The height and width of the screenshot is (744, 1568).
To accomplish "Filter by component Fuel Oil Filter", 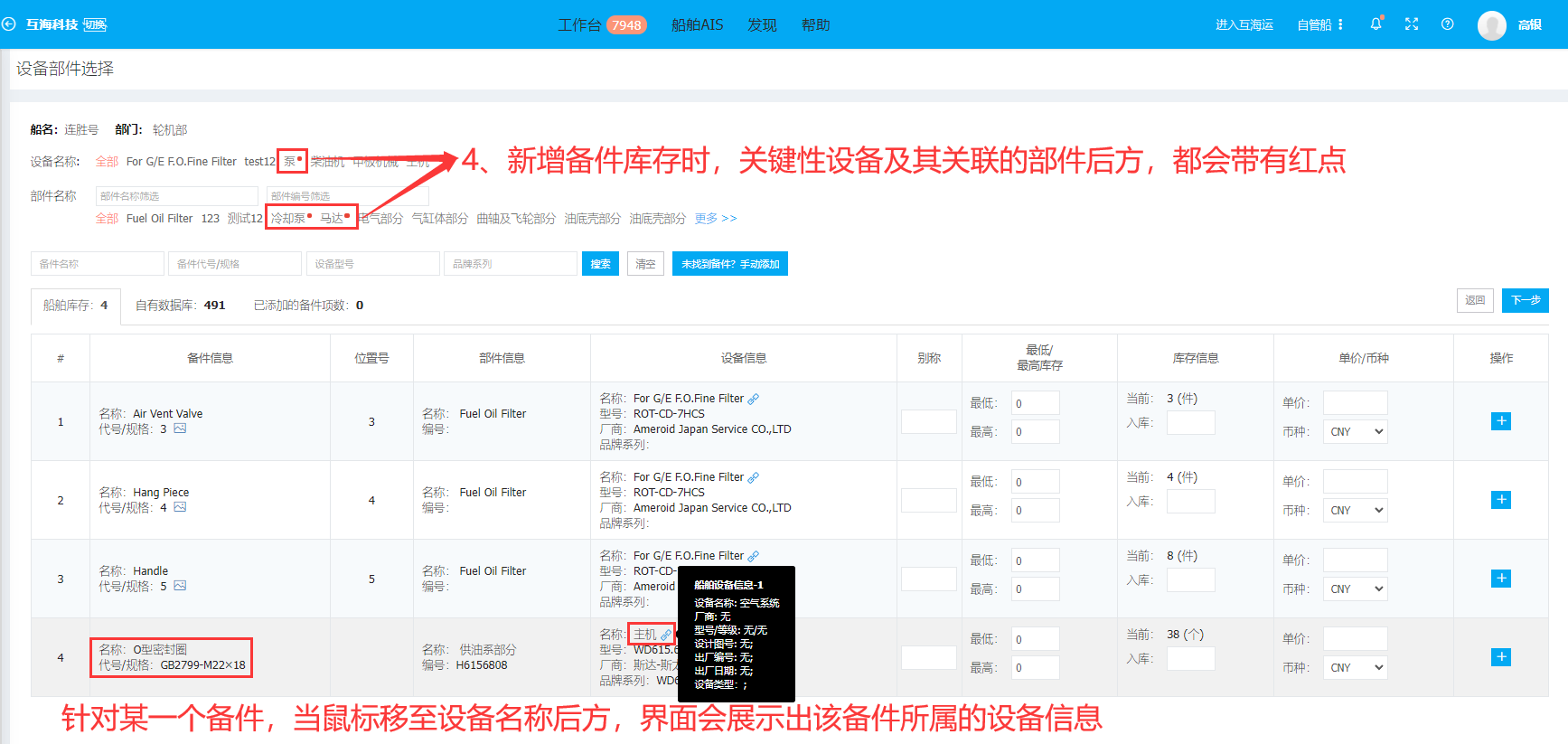I will click(x=159, y=219).
